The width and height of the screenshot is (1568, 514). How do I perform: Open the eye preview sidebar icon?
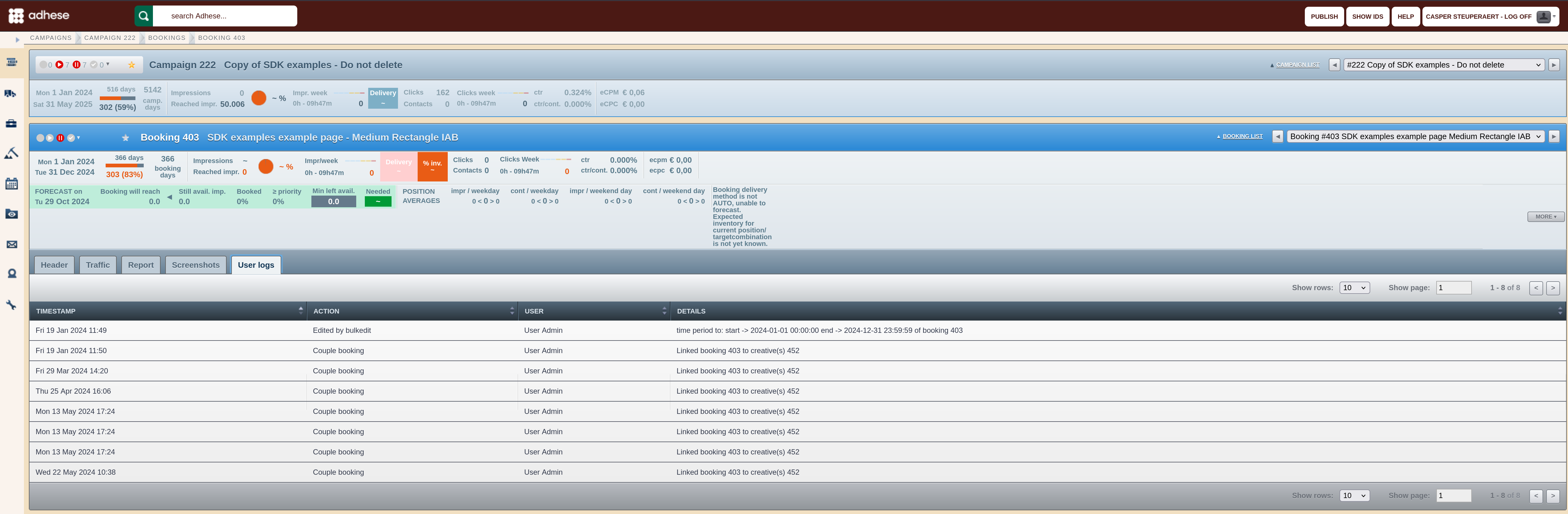pos(11,214)
